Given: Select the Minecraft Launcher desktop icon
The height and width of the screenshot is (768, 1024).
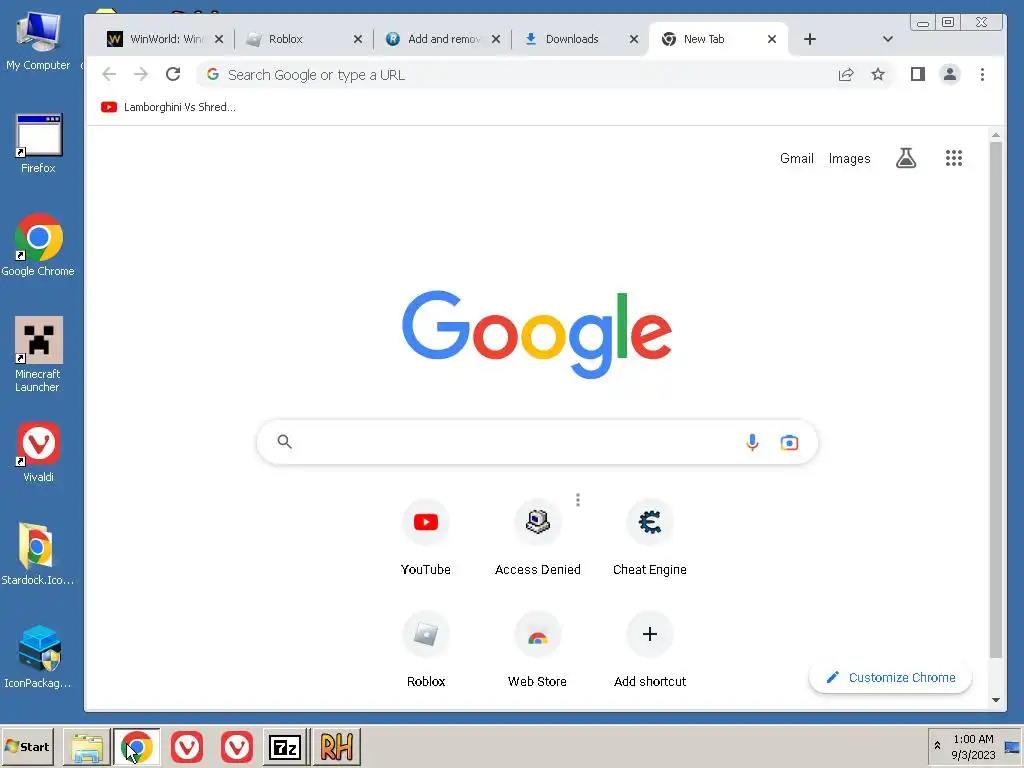Looking at the screenshot, I should (38, 355).
